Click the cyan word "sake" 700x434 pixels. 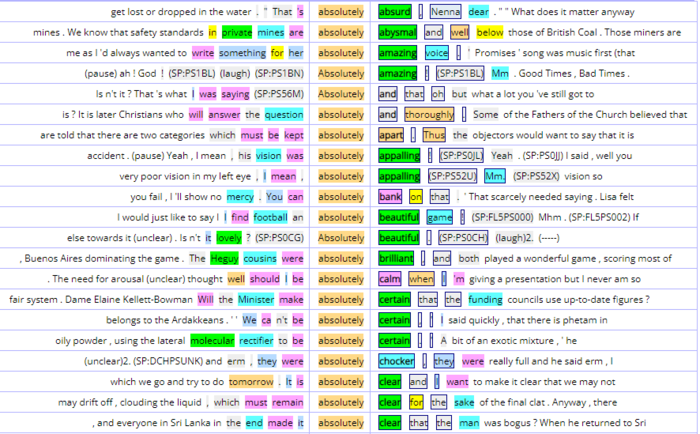[x=464, y=402]
